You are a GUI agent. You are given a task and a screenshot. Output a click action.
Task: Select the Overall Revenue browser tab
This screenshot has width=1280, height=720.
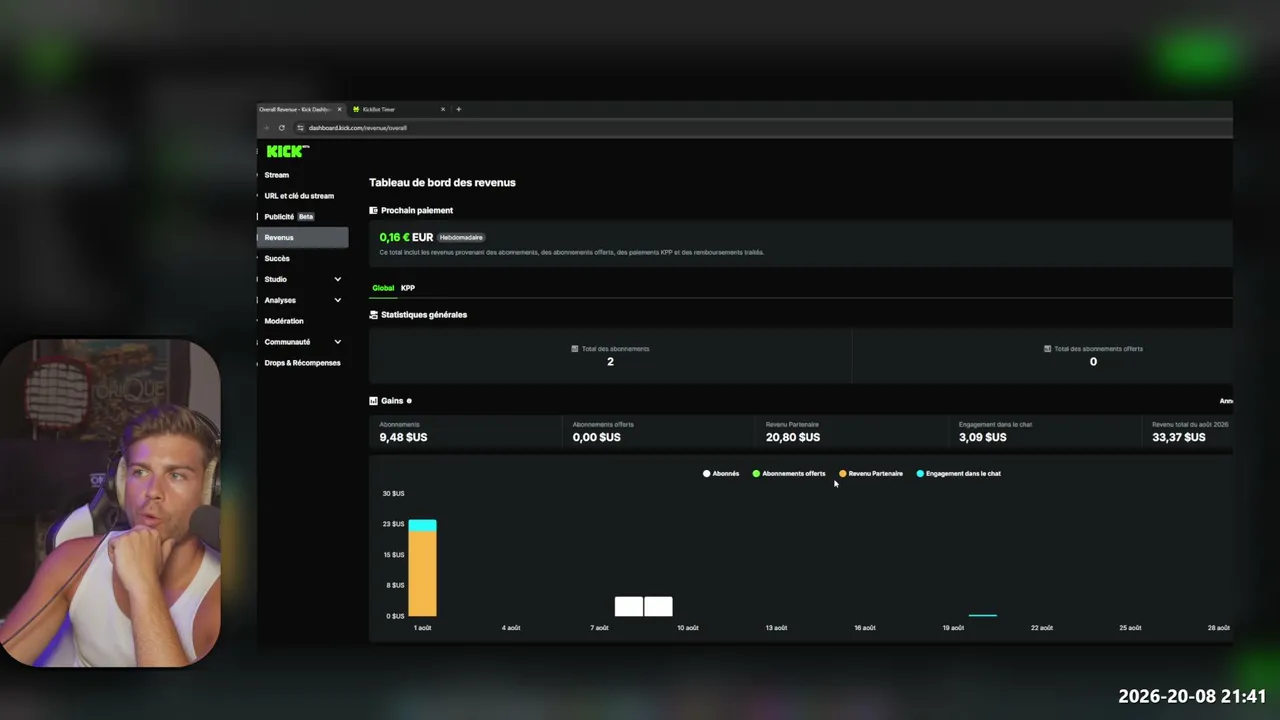pyautogui.click(x=301, y=109)
